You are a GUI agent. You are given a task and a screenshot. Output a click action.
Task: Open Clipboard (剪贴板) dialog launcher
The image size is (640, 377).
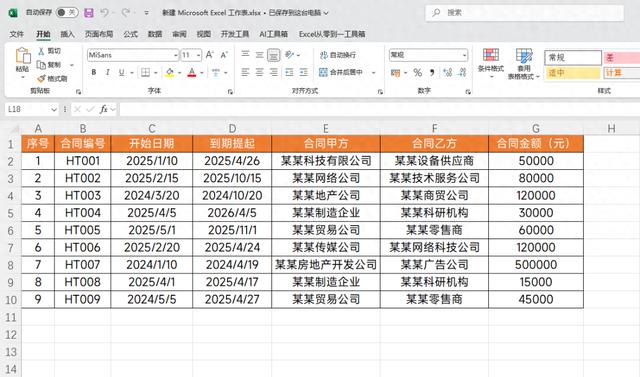click(x=78, y=92)
